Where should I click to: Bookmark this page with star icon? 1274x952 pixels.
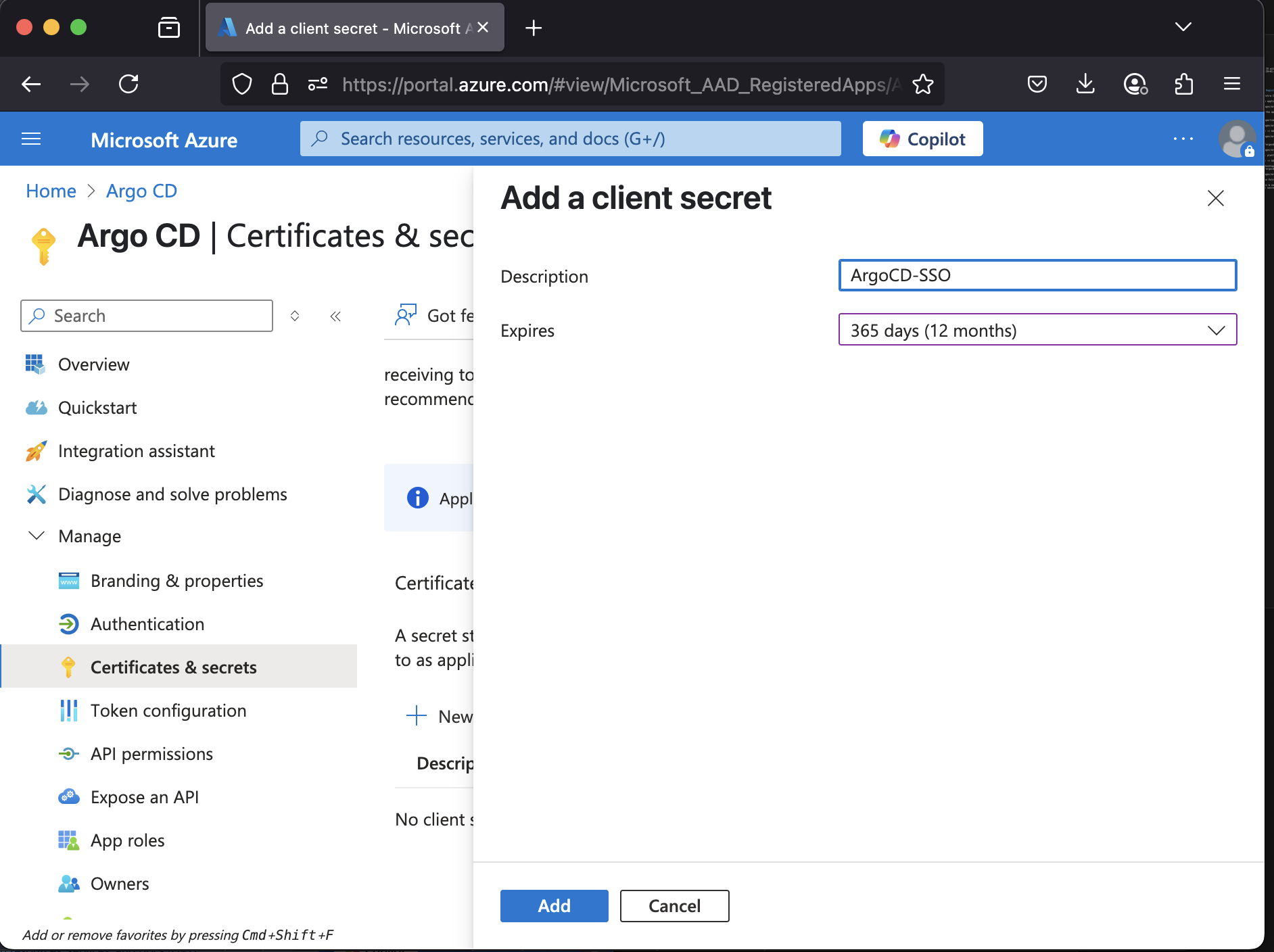(922, 84)
